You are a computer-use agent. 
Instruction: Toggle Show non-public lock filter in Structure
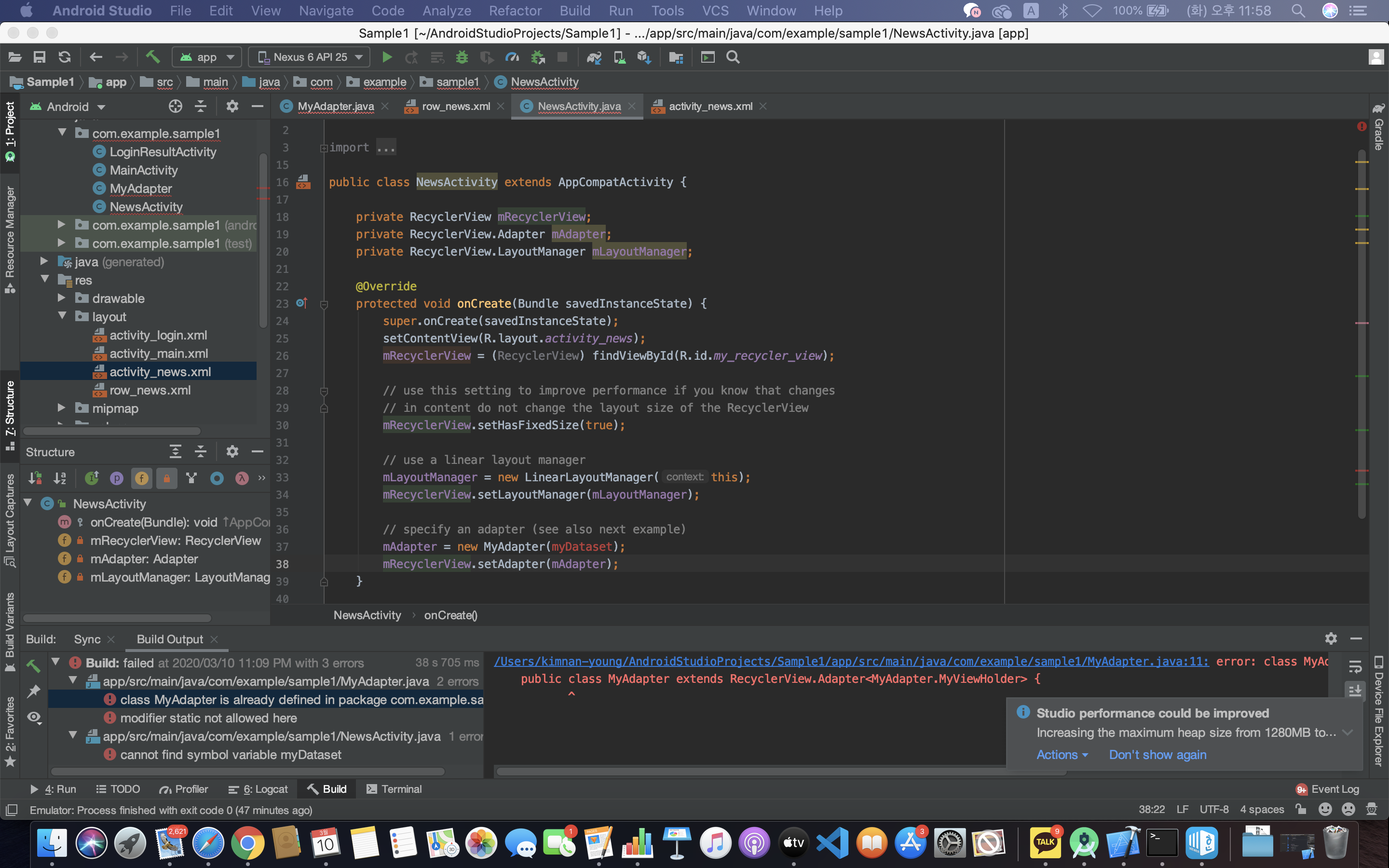166,478
